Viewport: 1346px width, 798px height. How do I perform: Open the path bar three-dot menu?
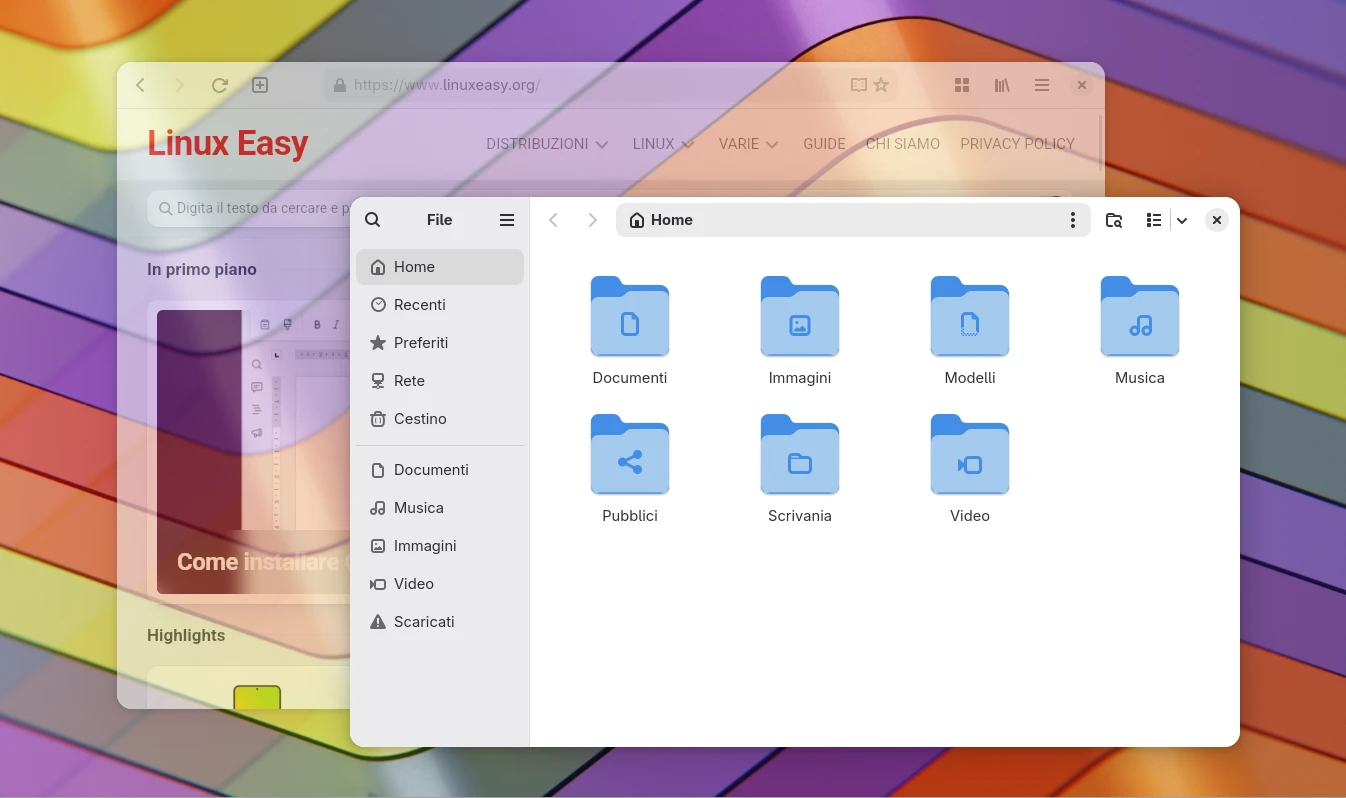1072,219
